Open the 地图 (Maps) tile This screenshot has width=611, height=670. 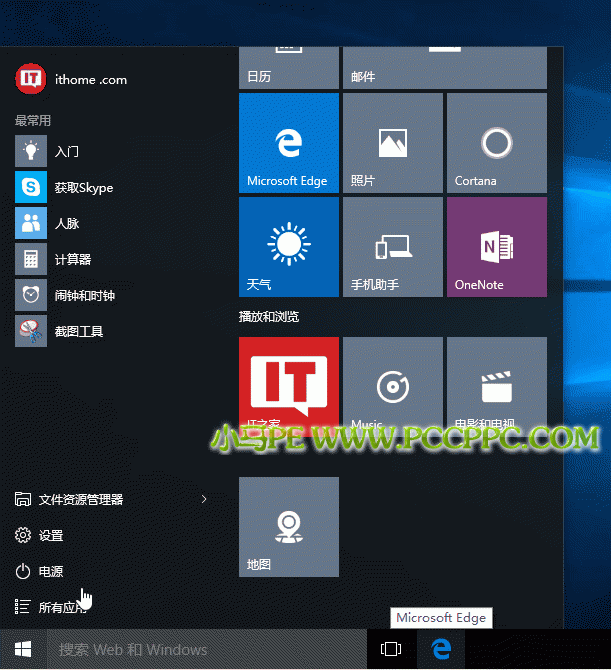click(289, 527)
